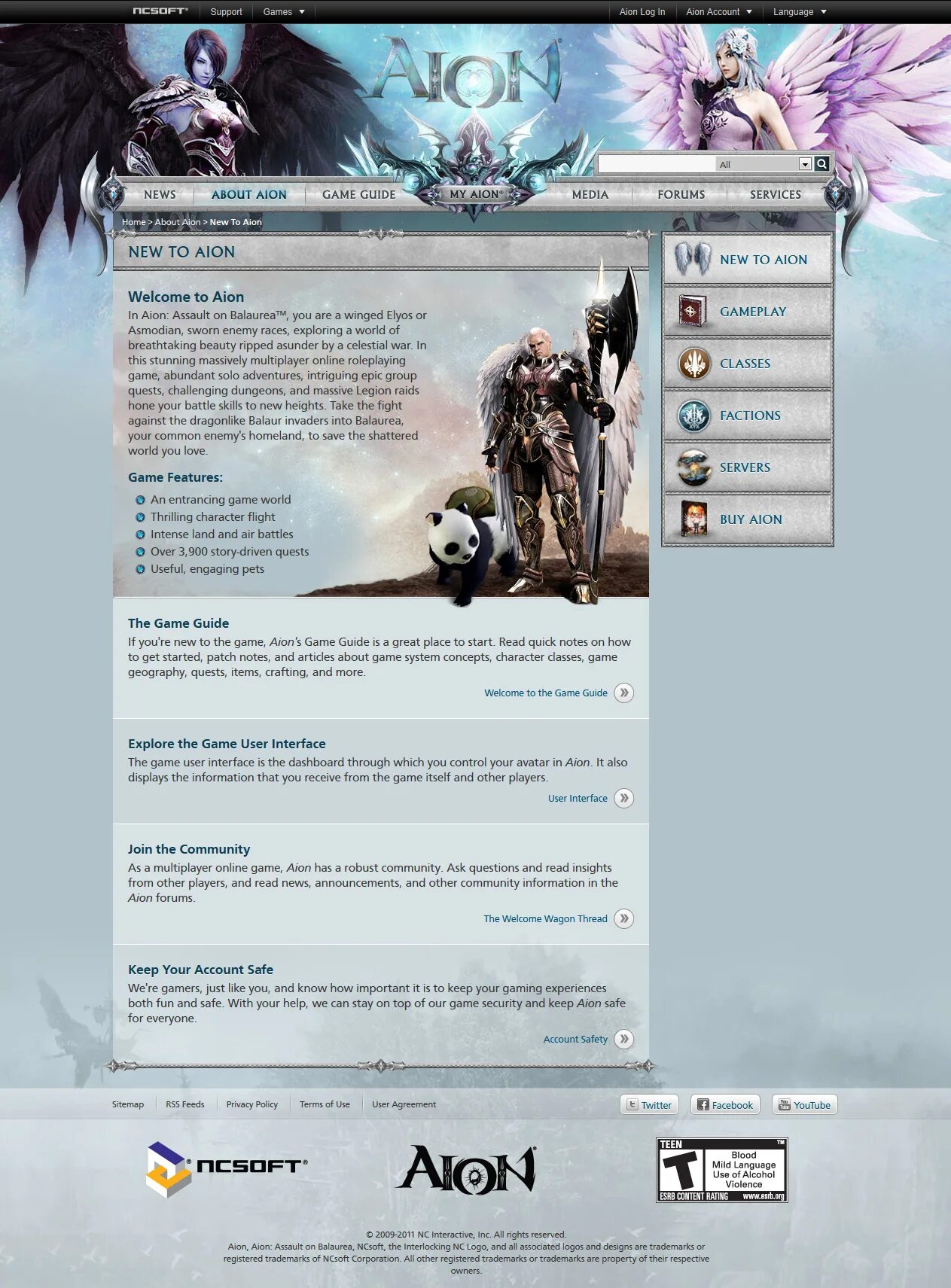
Task: Click the black Aion footer logo
Action: [x=467, y=1169]
